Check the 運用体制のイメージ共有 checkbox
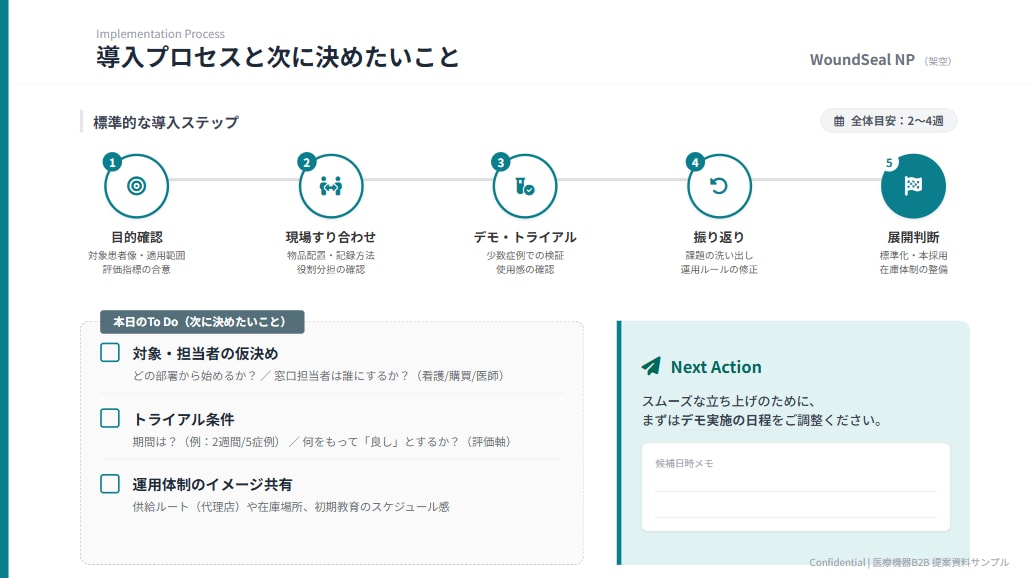The image size is (1032, 578). (x=110, y=484)
